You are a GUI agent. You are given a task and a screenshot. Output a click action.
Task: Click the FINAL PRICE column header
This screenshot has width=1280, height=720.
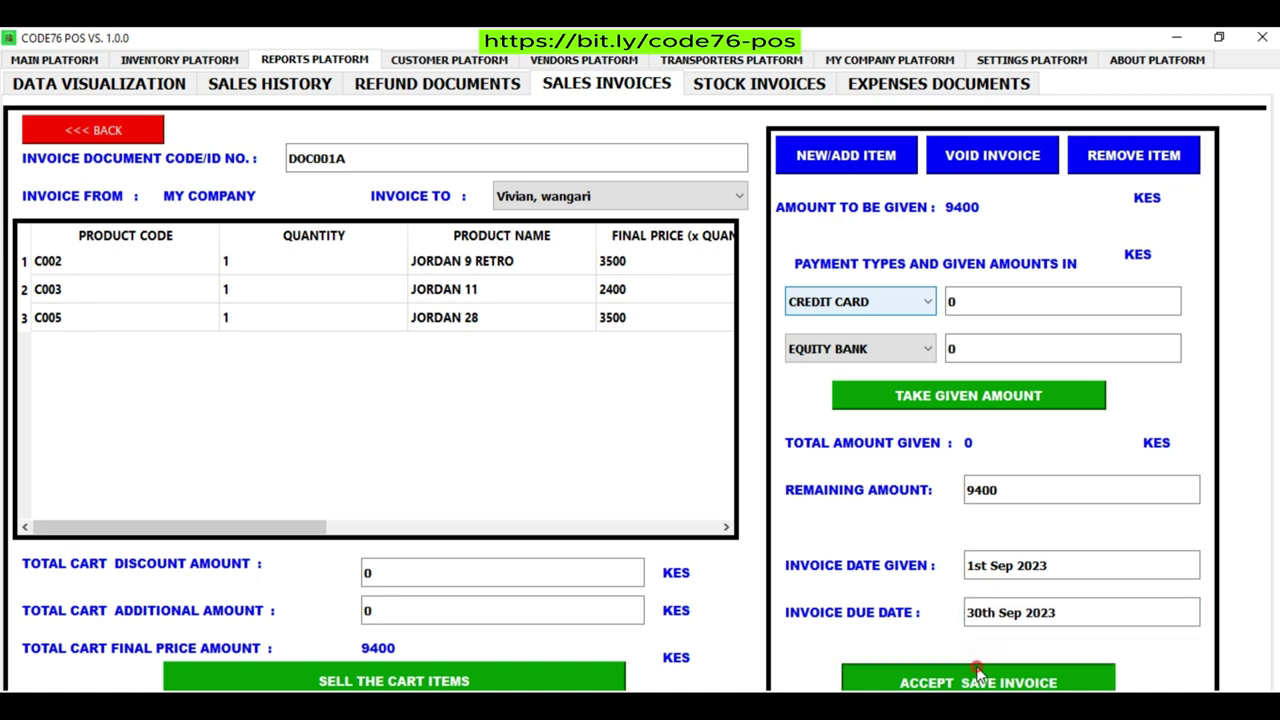coord(666,235)
